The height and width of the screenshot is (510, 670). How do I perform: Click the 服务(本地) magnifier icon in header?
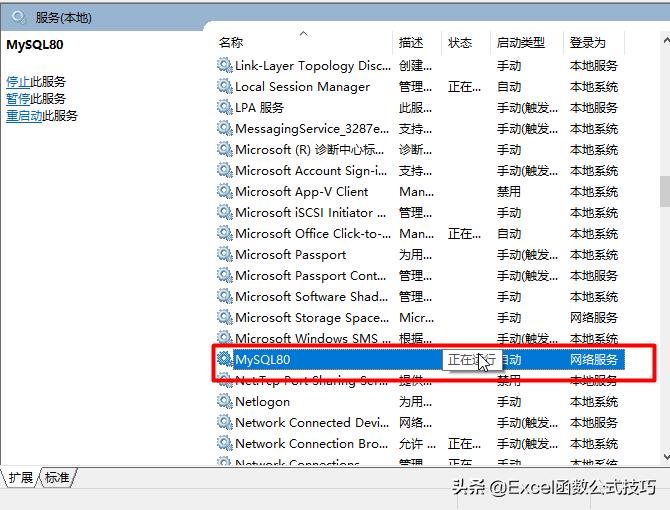[x=19, y=18]
